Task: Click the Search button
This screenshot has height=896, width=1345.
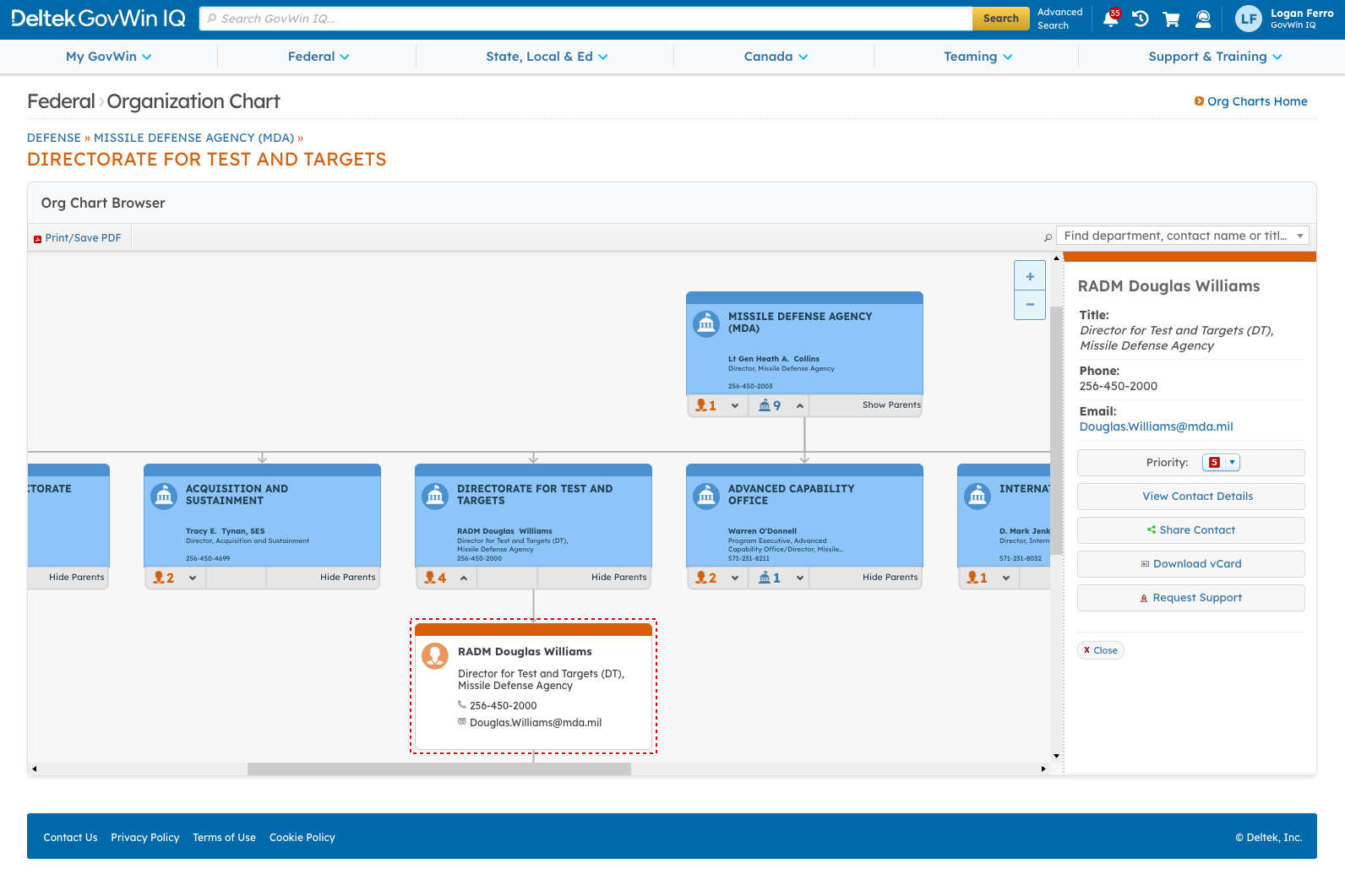Action: (1001, 19)
